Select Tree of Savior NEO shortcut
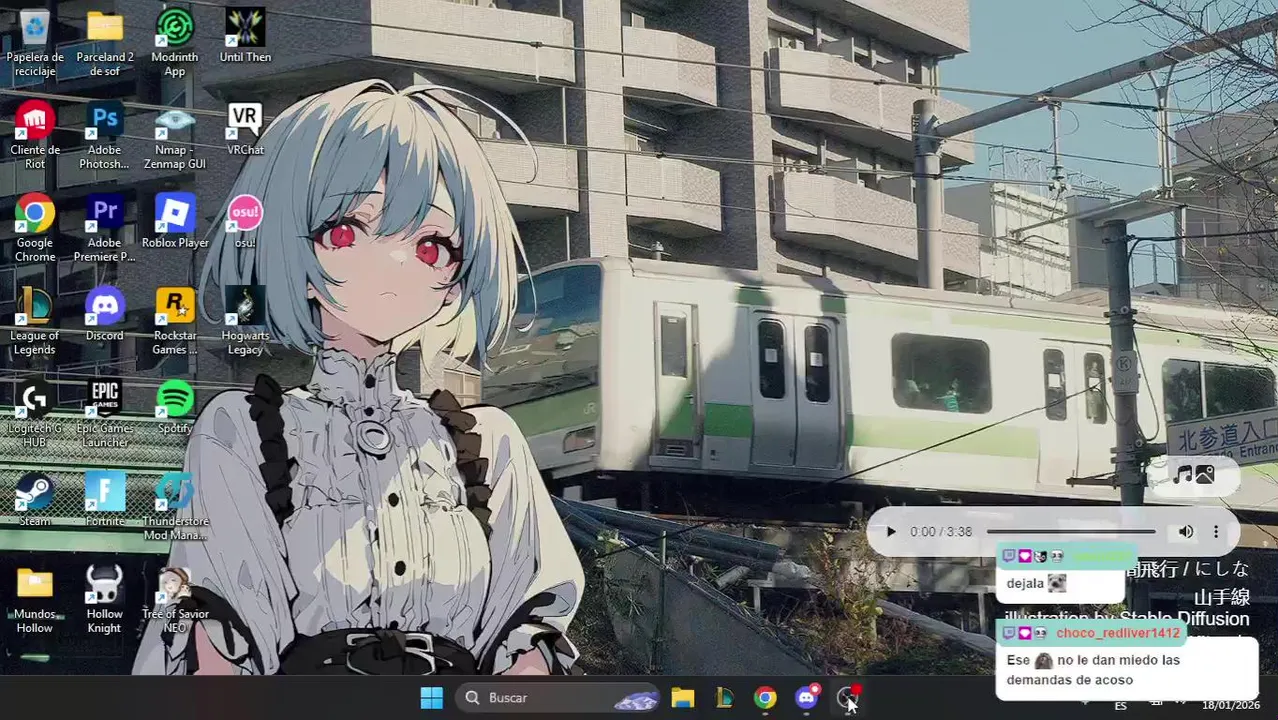1278x720 pixels. tap(175, 599)
